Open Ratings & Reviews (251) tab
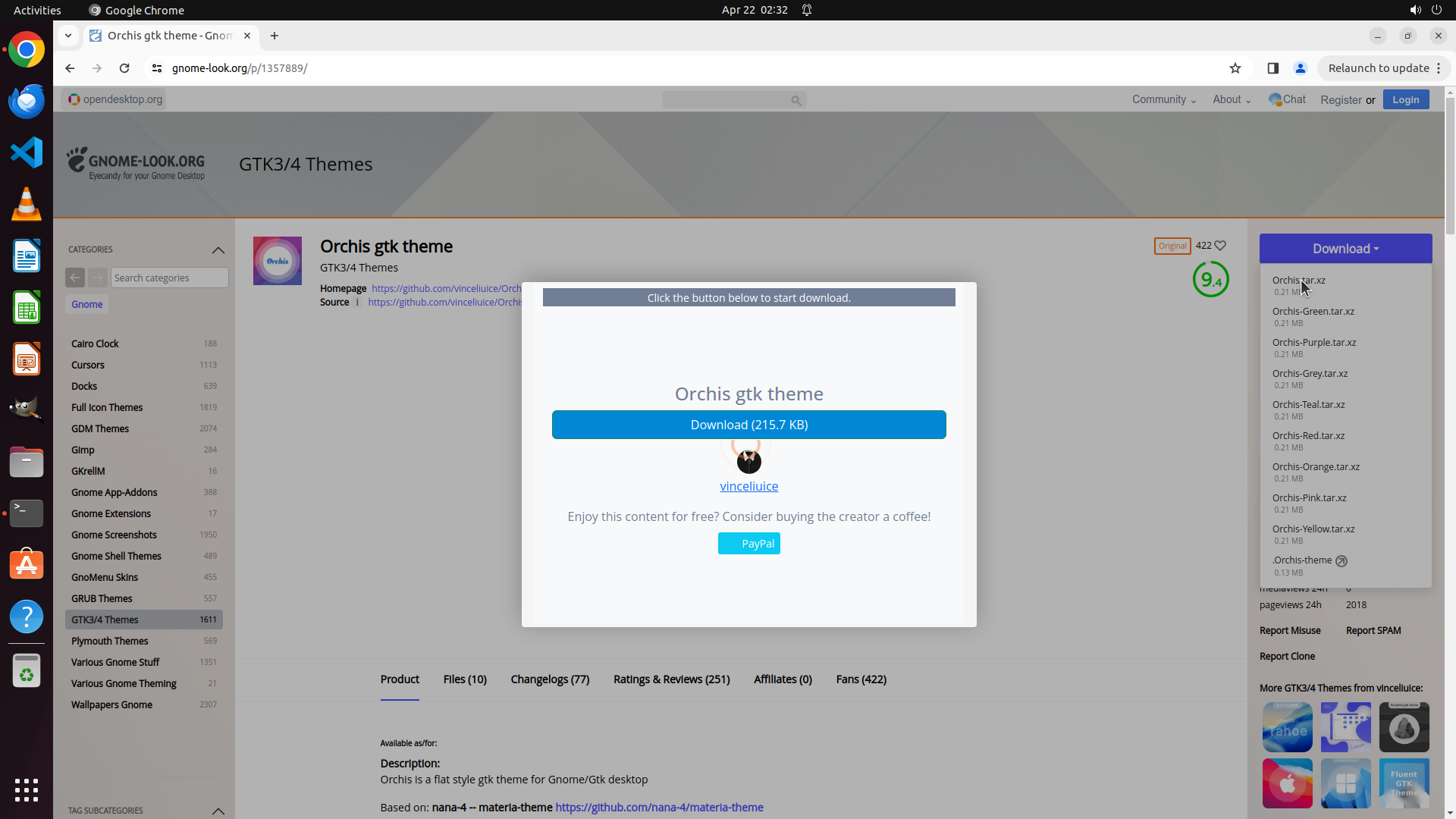The image size is (1456, 819). pyautogui.click(x=671, y=679)
